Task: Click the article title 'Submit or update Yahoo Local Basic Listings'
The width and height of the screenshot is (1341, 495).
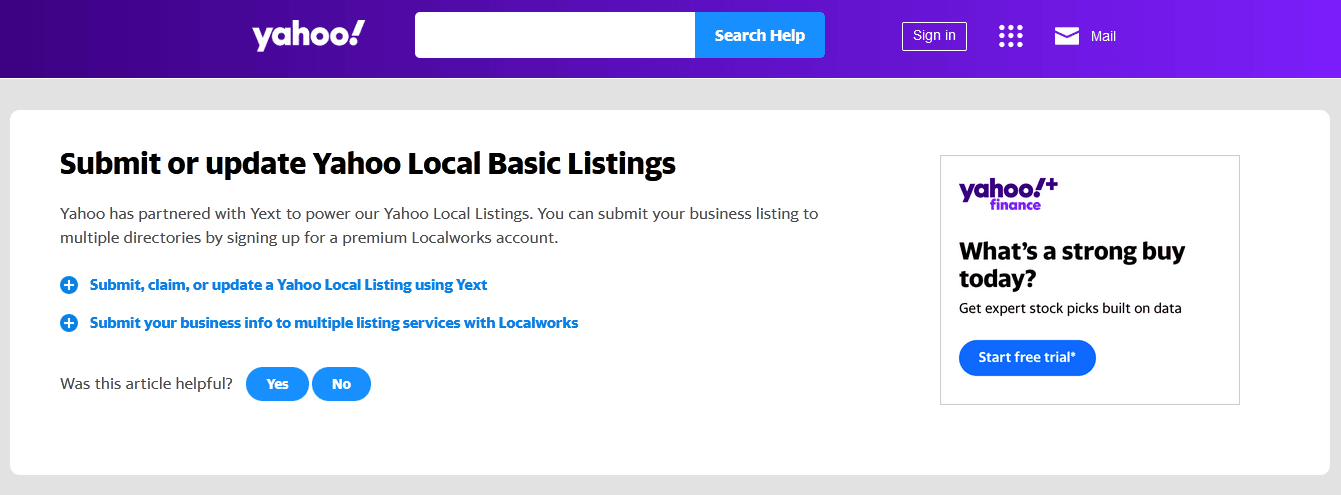Action: click(x=368, y=163)
